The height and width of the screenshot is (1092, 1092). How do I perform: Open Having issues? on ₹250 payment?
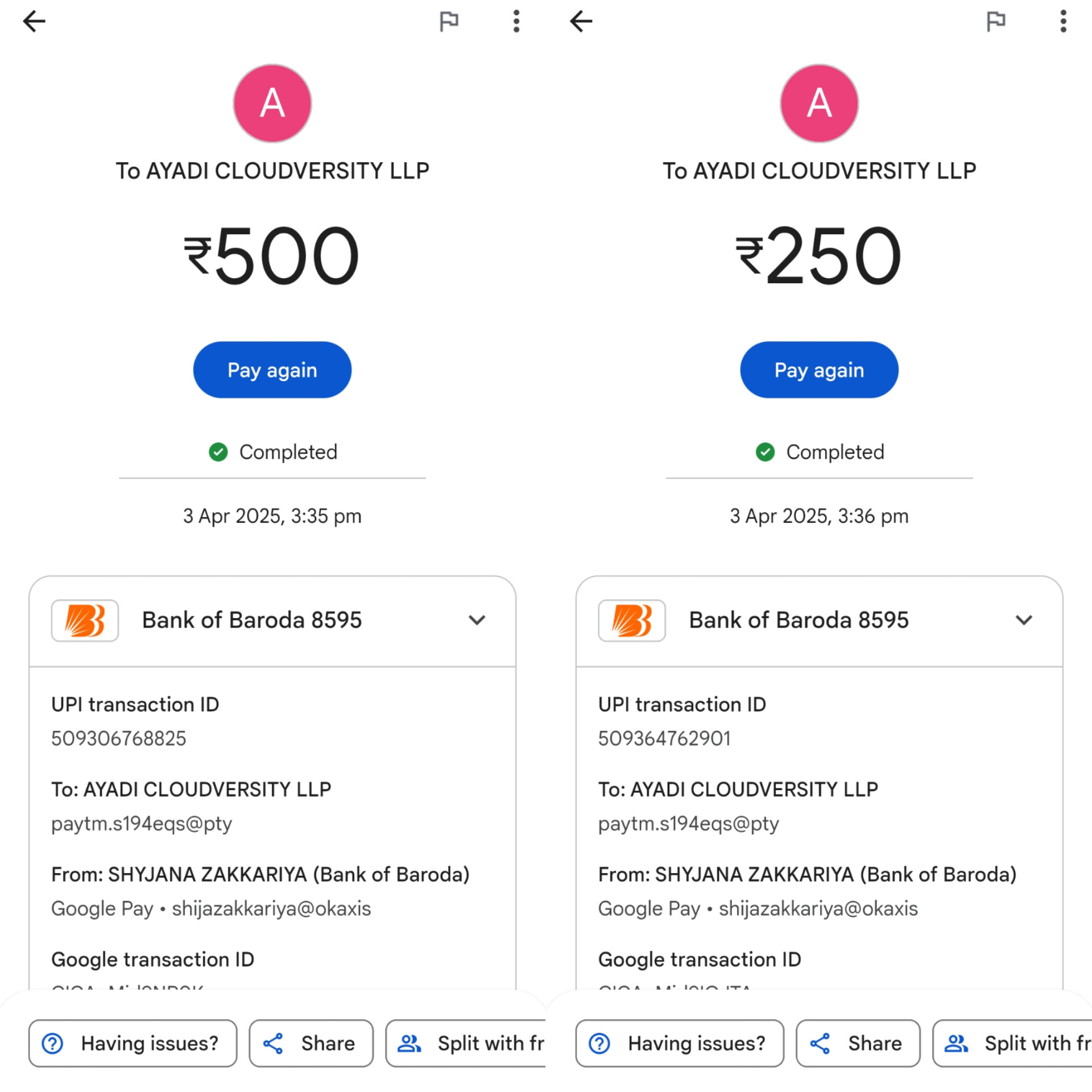pyautogui.click(x=679, y=1043)
